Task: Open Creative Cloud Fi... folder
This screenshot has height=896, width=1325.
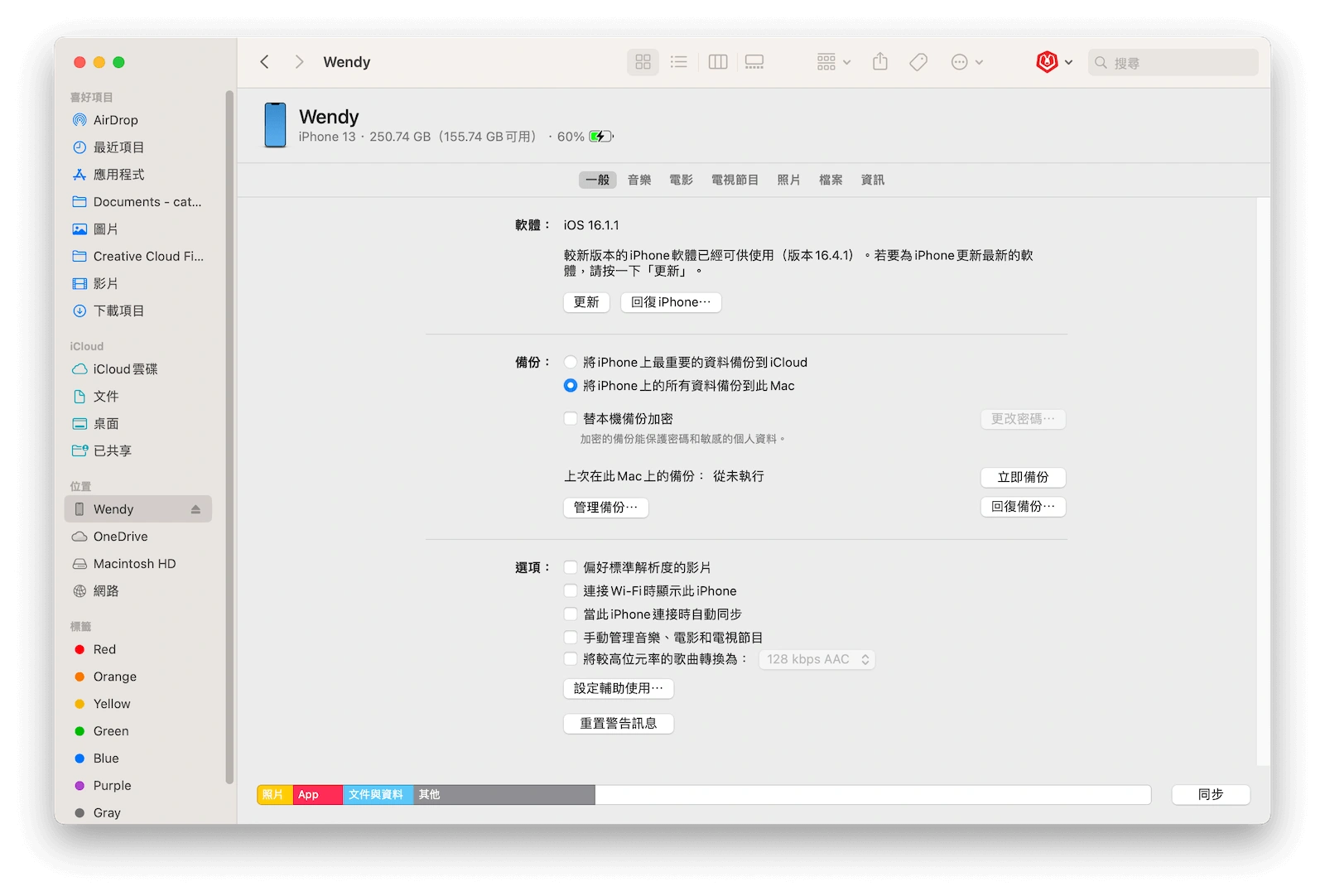Action: pyautogui.click(x=138, y=257)
